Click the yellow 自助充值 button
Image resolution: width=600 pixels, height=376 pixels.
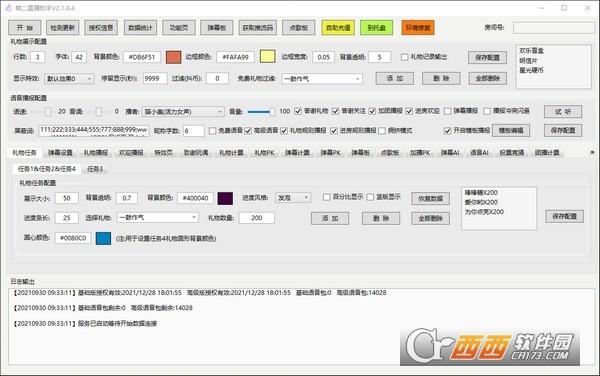pos(338,28)
